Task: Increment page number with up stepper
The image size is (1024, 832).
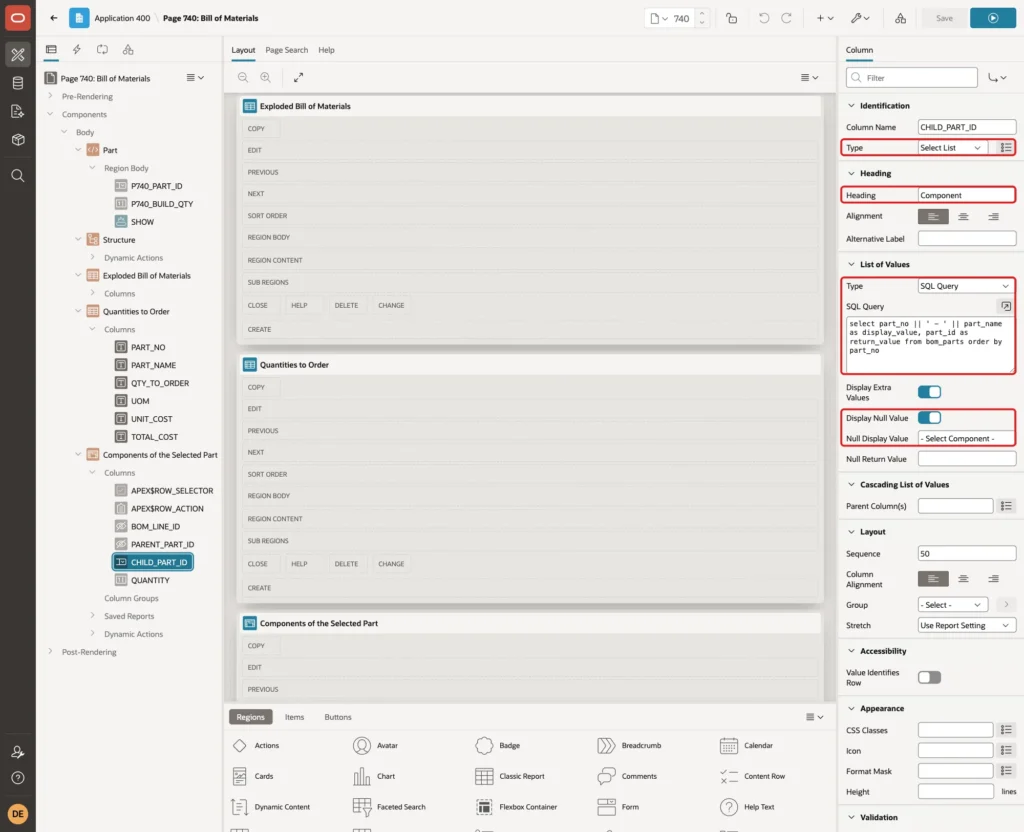Action: point(702,14)
